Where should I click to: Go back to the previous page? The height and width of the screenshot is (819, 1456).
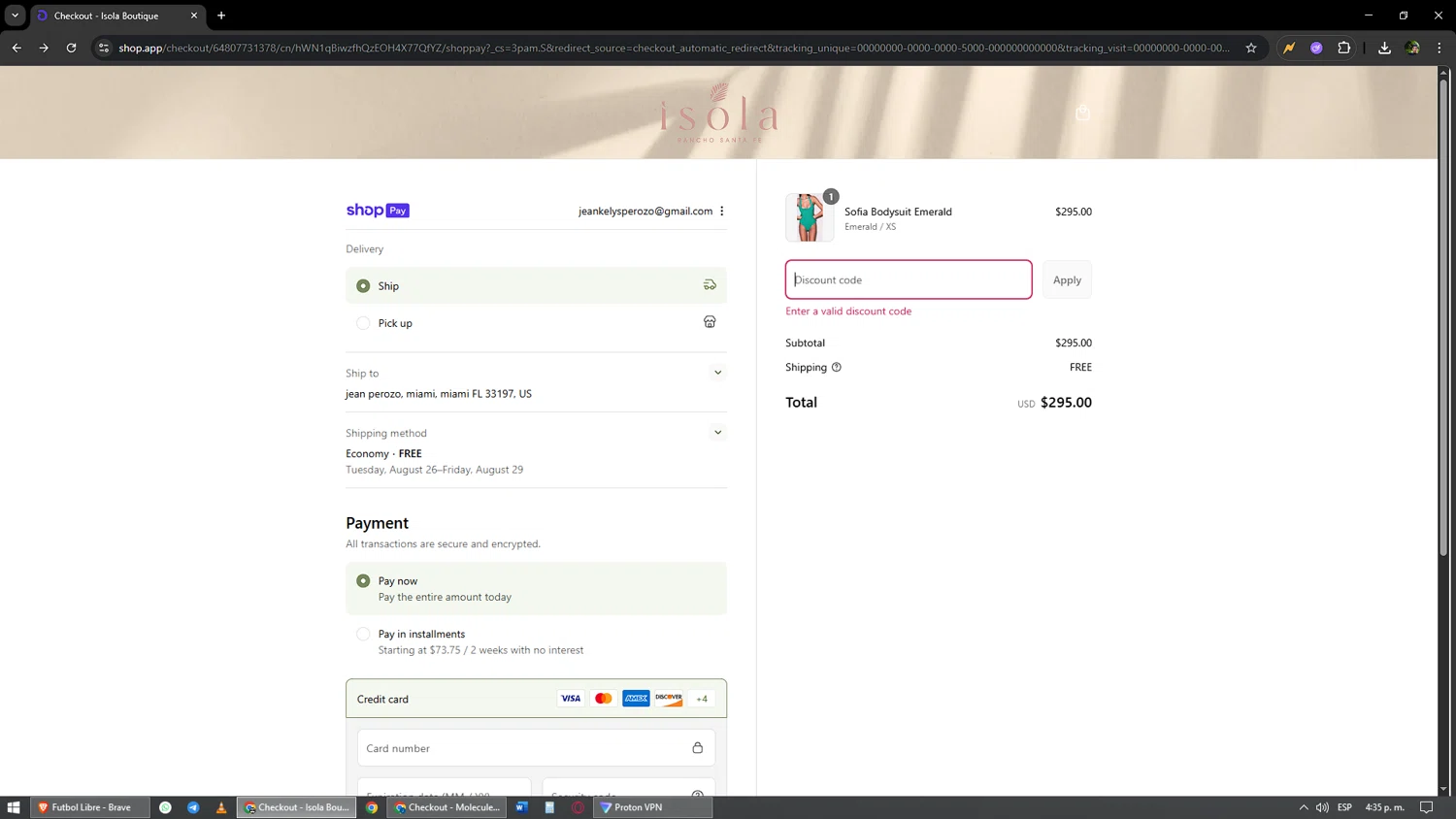pyautogui.click(x=17, y=48)
